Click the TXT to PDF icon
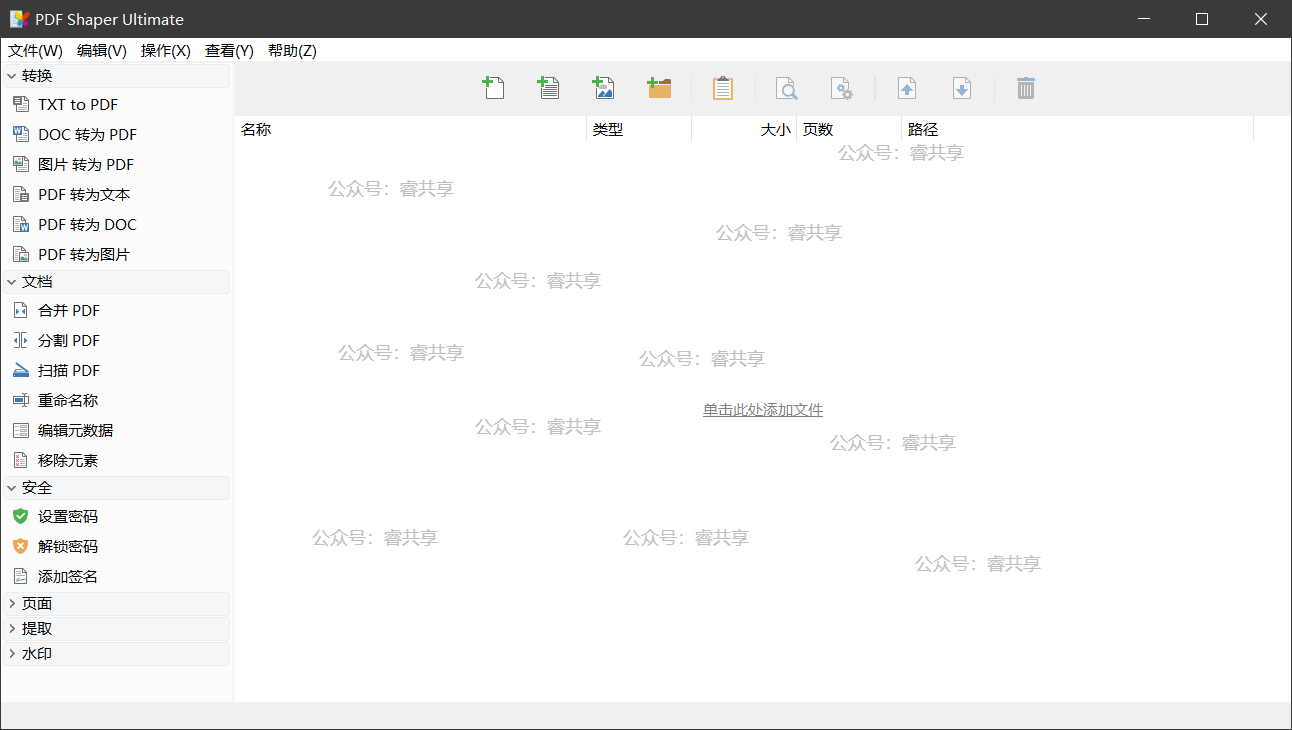The image size is (1292, 730). pyautogui.click(x=21, y=104)
